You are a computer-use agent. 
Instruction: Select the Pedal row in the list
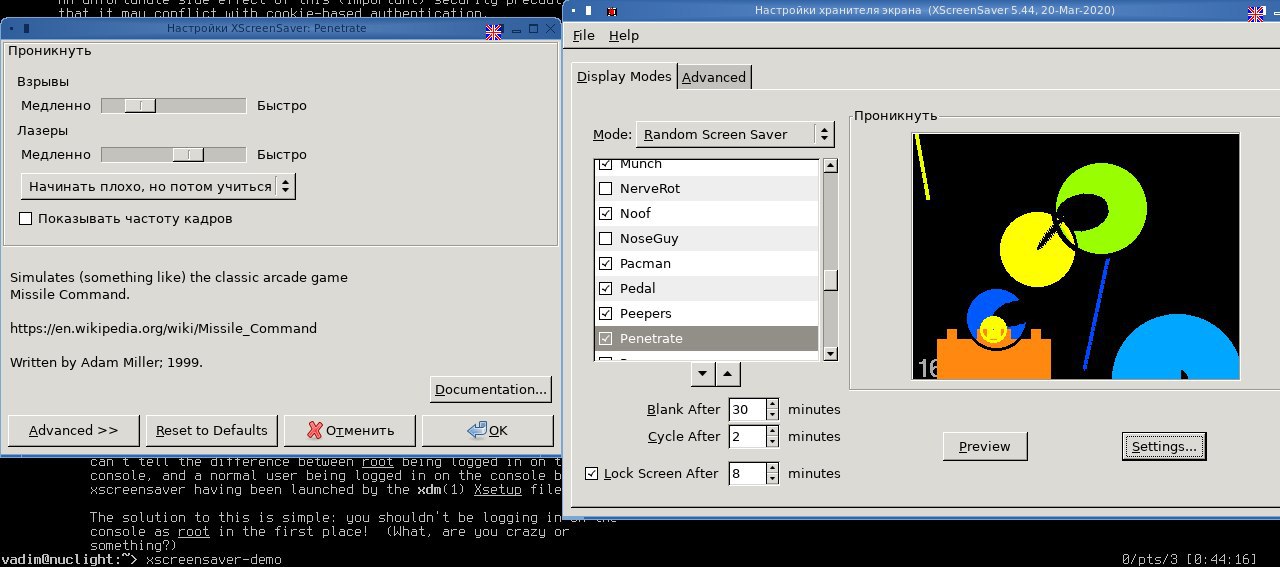706,288
